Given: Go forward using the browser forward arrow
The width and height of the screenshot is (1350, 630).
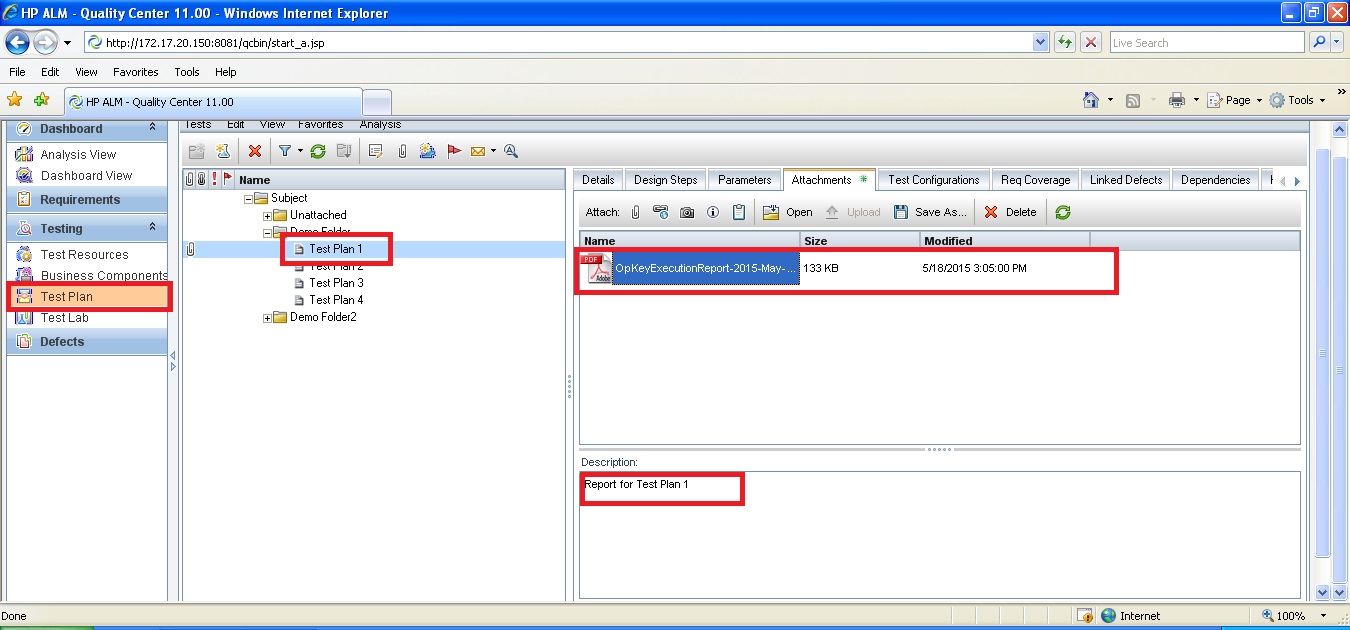Looking at the screenshot, I should click(45, 43).
